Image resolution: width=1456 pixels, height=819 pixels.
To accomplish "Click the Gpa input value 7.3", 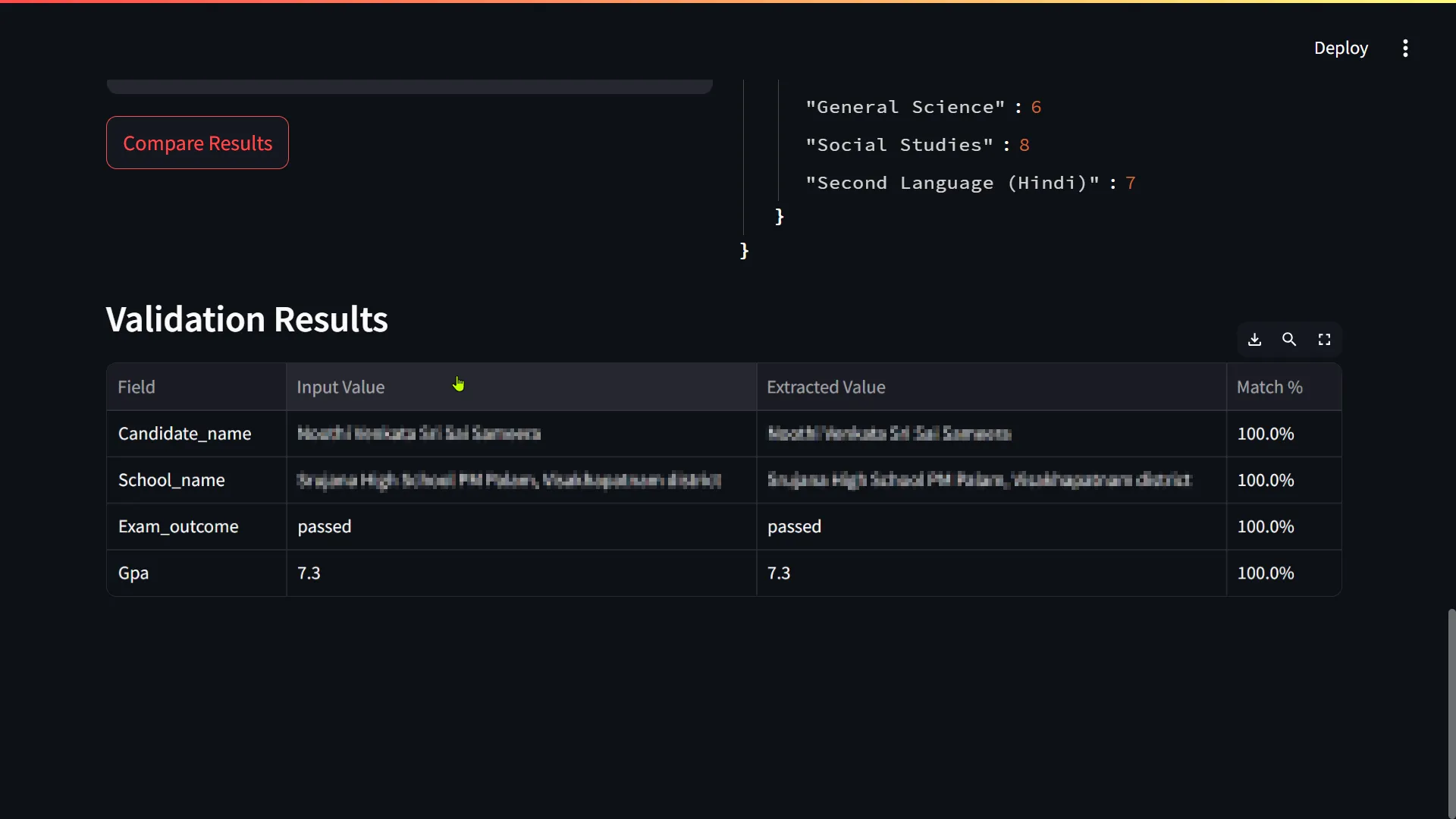I will 309,573.
